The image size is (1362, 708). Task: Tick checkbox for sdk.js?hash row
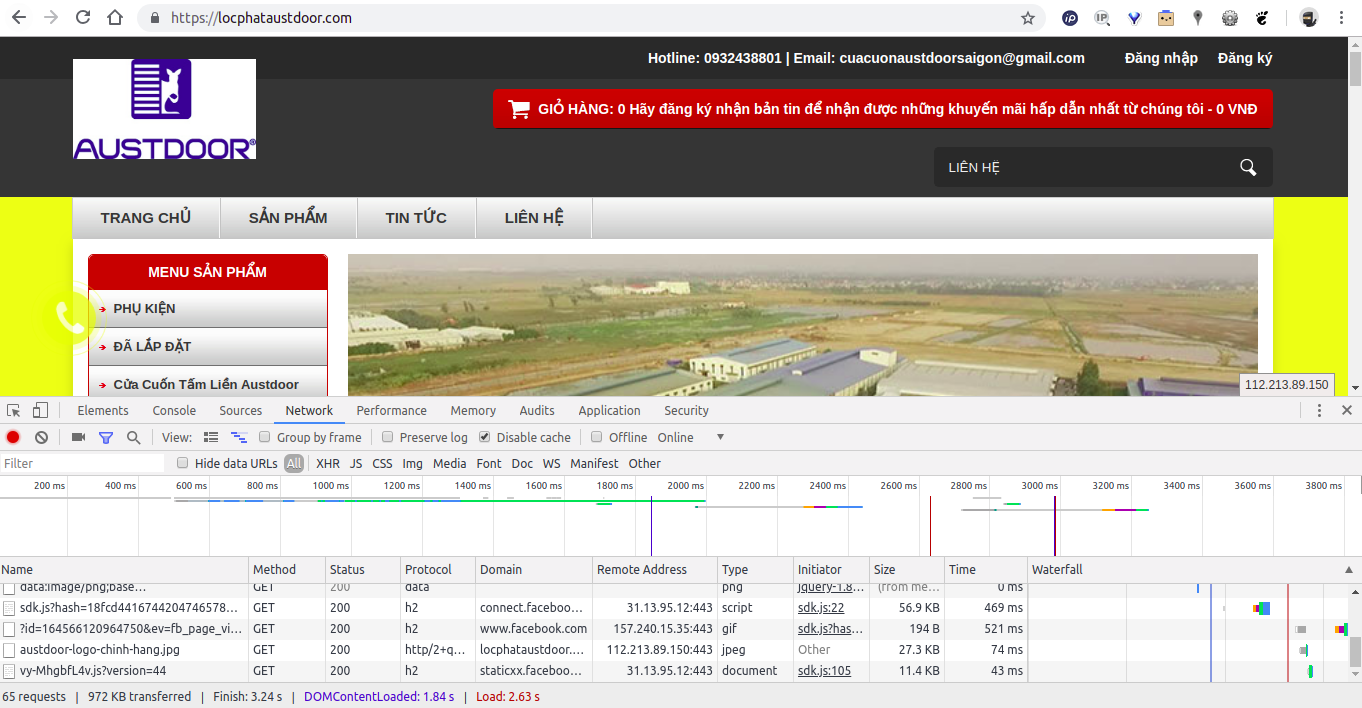(9, 608)
